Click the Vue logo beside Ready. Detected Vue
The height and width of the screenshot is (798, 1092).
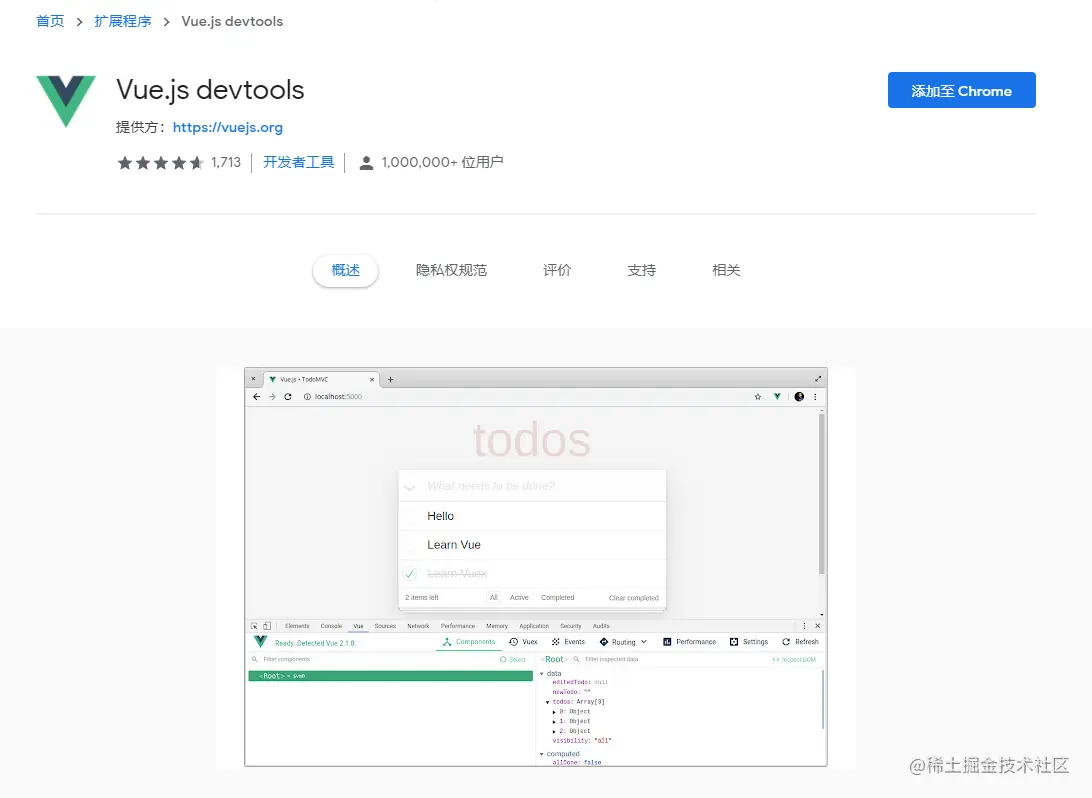pyautogui.click(x=260, y=641)
